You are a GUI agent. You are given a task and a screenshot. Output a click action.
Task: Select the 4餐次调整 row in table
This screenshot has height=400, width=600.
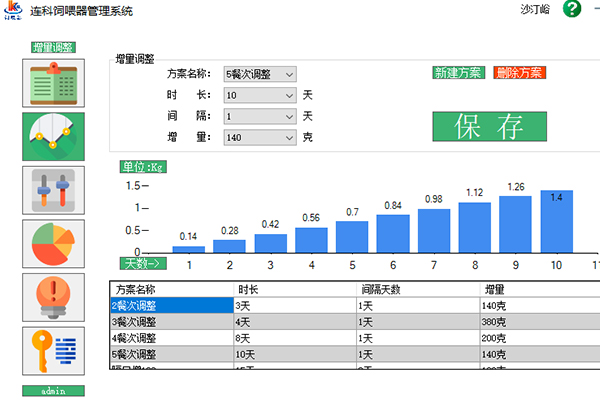pos(170,339)
